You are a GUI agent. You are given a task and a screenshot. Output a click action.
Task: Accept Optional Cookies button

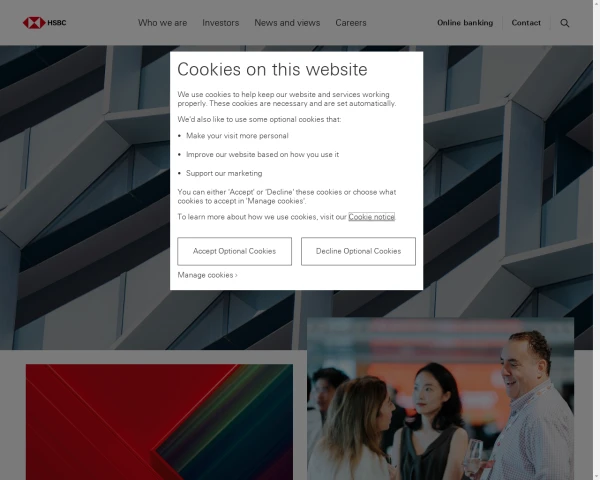[x=235, y=251]
